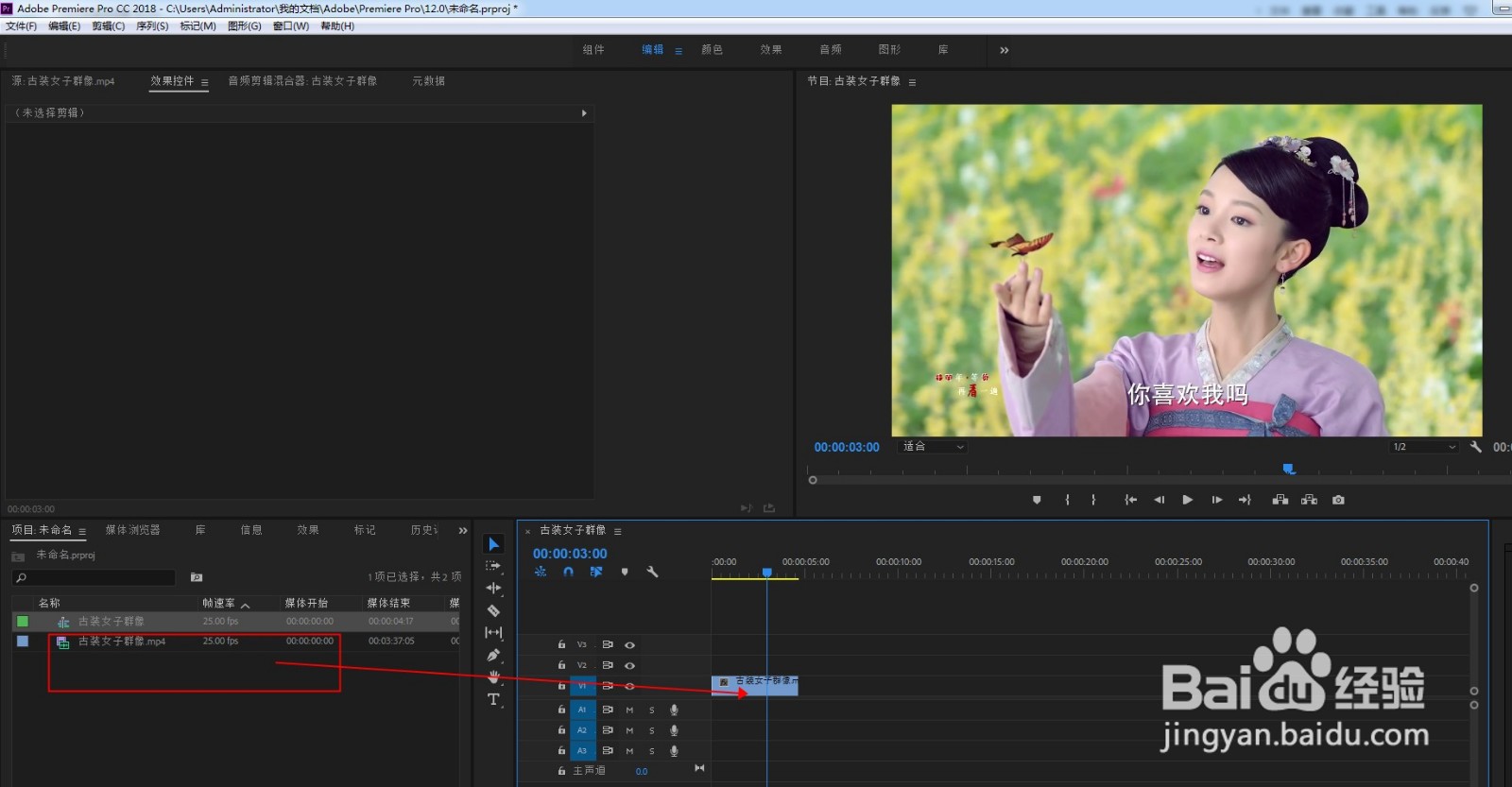Step forward one frame
This screenshot has height=787, width=1512.
pyautogui.click(x=1217, y=500)
